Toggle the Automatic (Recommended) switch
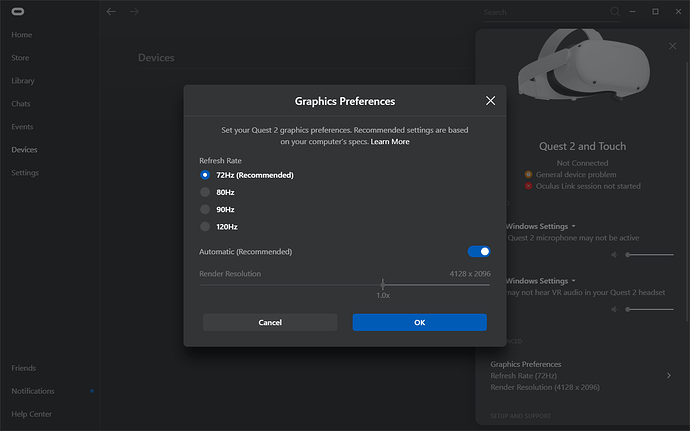This screenshot has width=690, height=431. coord(478,252)
